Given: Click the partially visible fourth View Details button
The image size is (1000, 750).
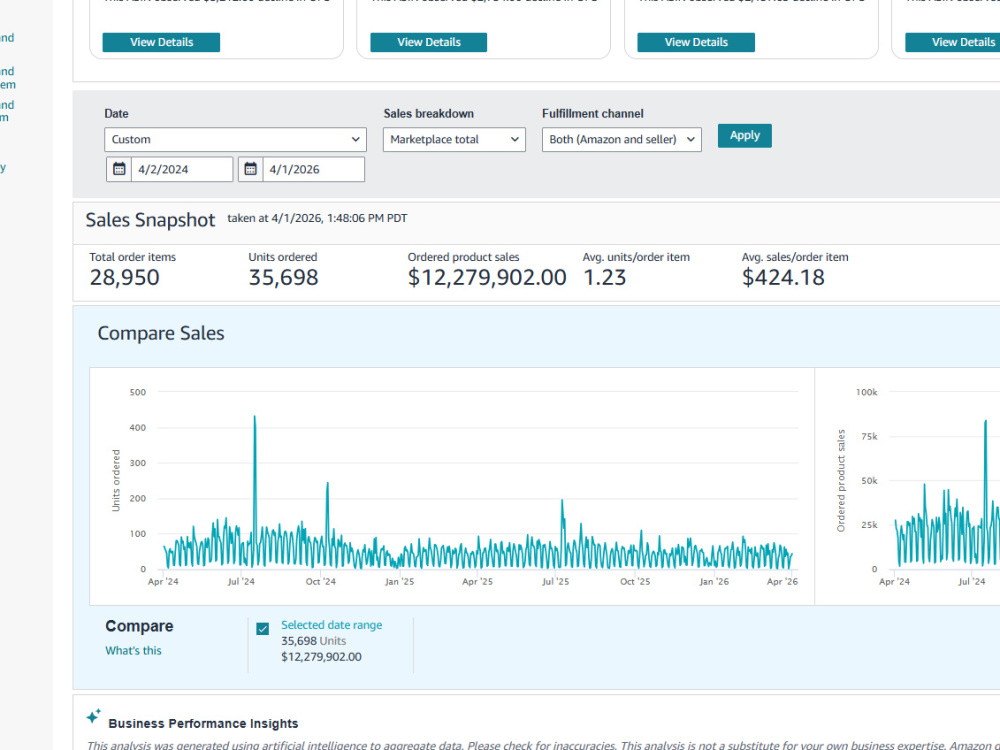Looking at the screenshot, I should click(953, 42).
